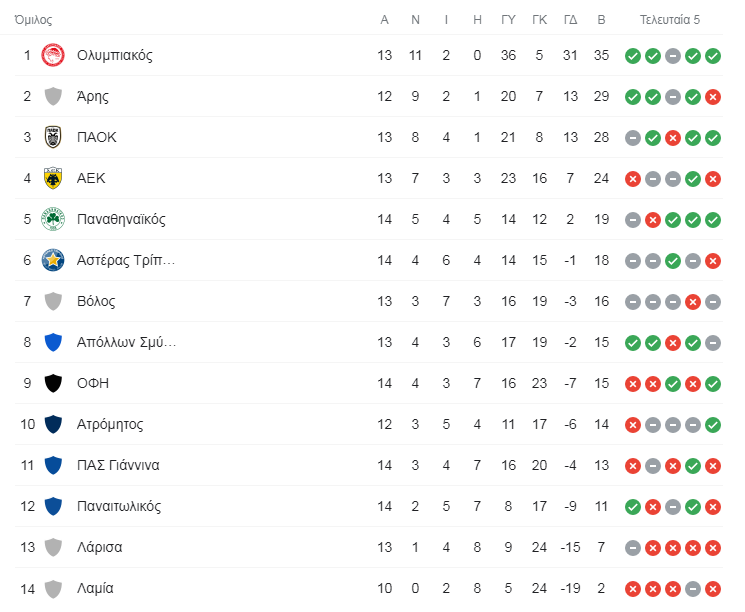This screenshot has width=745, height=612.
Task: Click the Παναθηναϊκός green shamrock logo
Action: (x=53, y=219)
